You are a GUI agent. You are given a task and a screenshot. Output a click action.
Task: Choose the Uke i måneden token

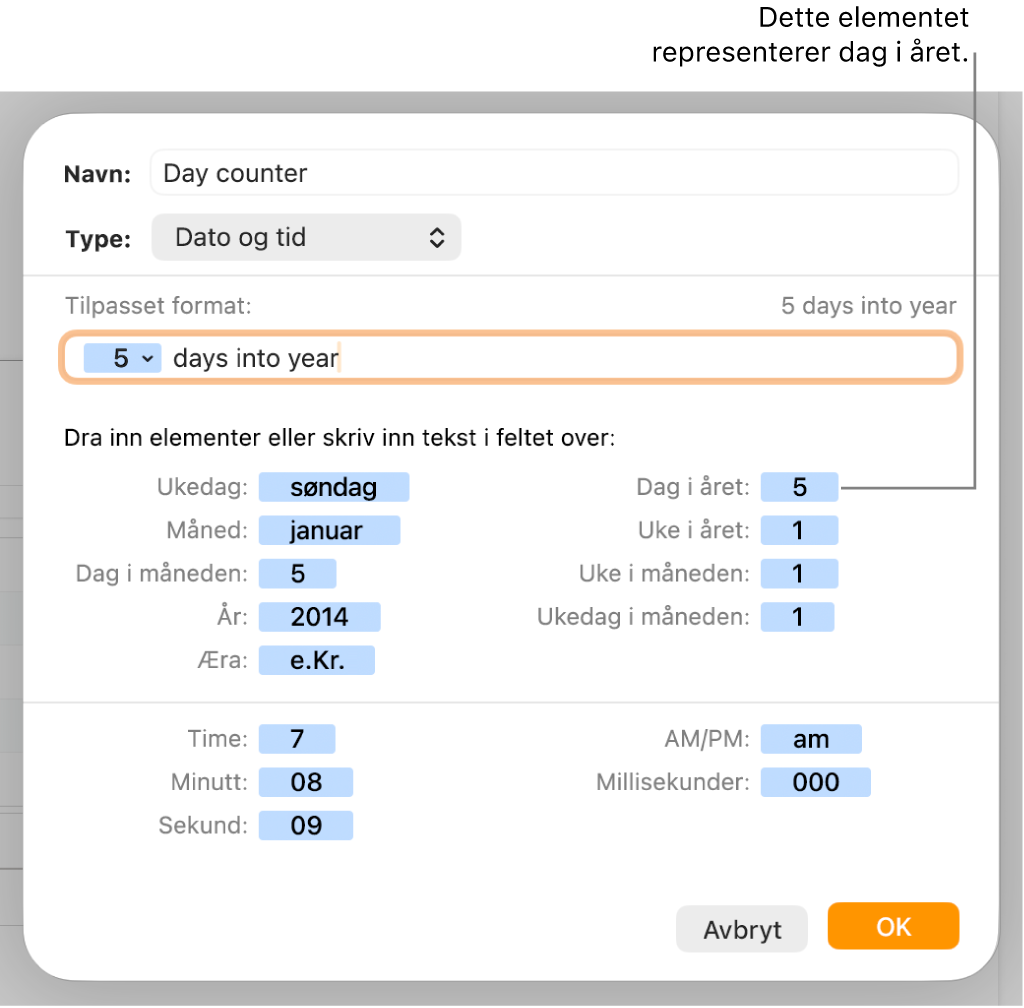[799, 573]
